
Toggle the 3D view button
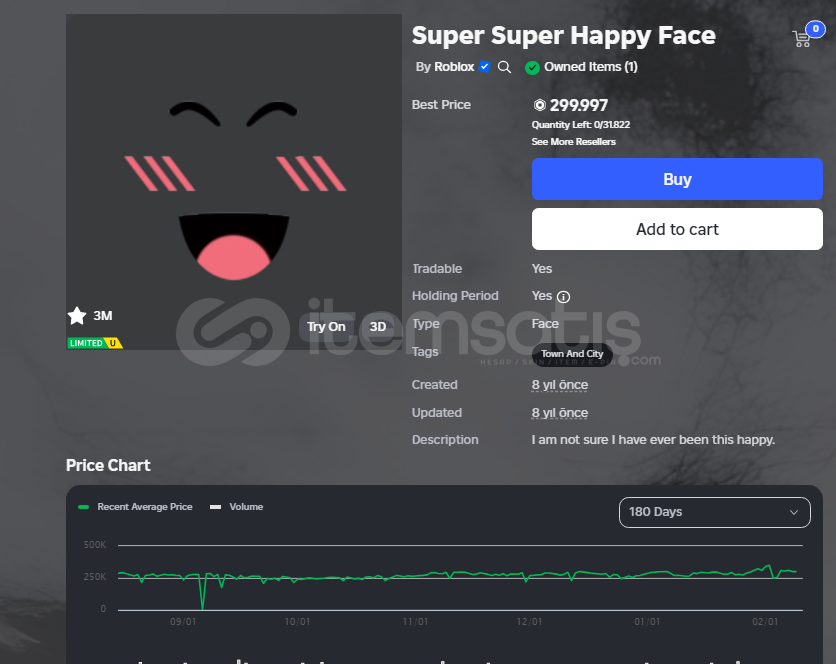(x=377, y=327)
